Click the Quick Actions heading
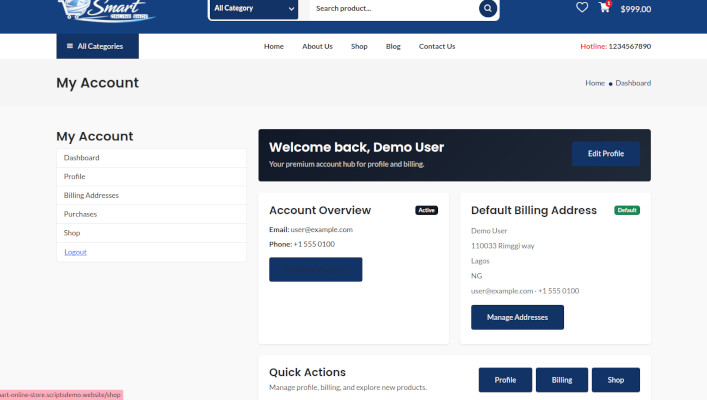The width and height of the screenshot is (707, 400). click(x=307, y=372)
